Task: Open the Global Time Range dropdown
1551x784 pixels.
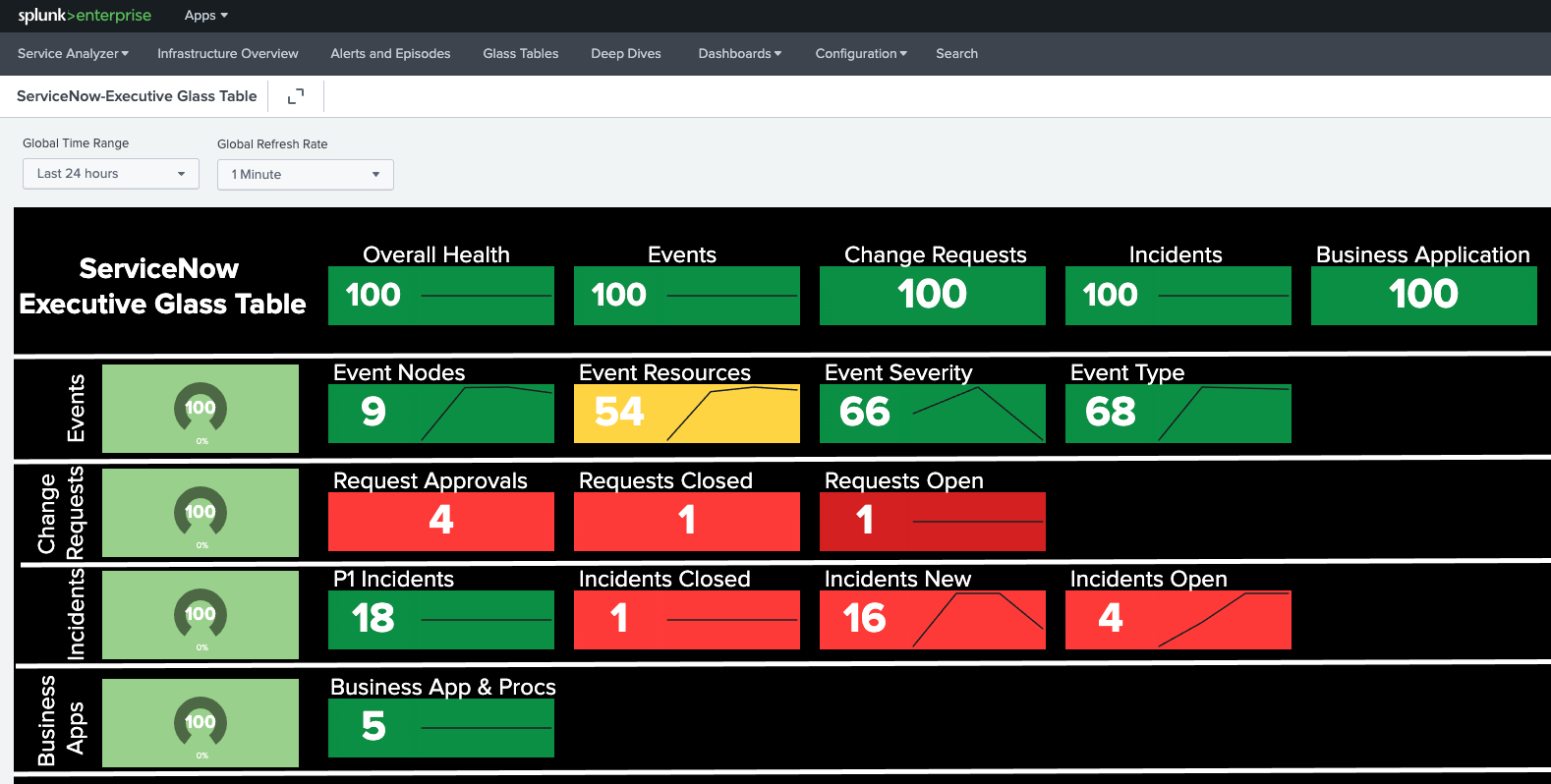Action: click(111, 174)
